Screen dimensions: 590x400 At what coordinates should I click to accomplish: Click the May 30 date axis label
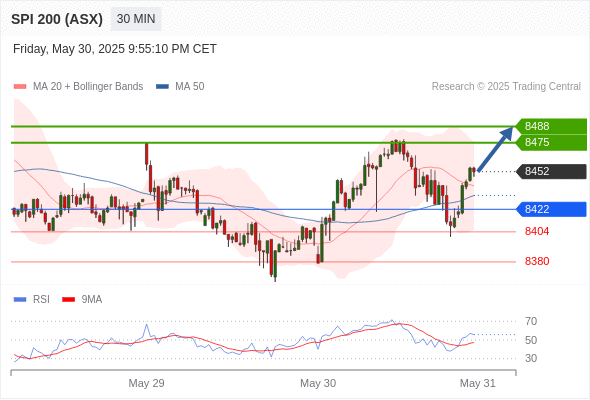point(318,383)
